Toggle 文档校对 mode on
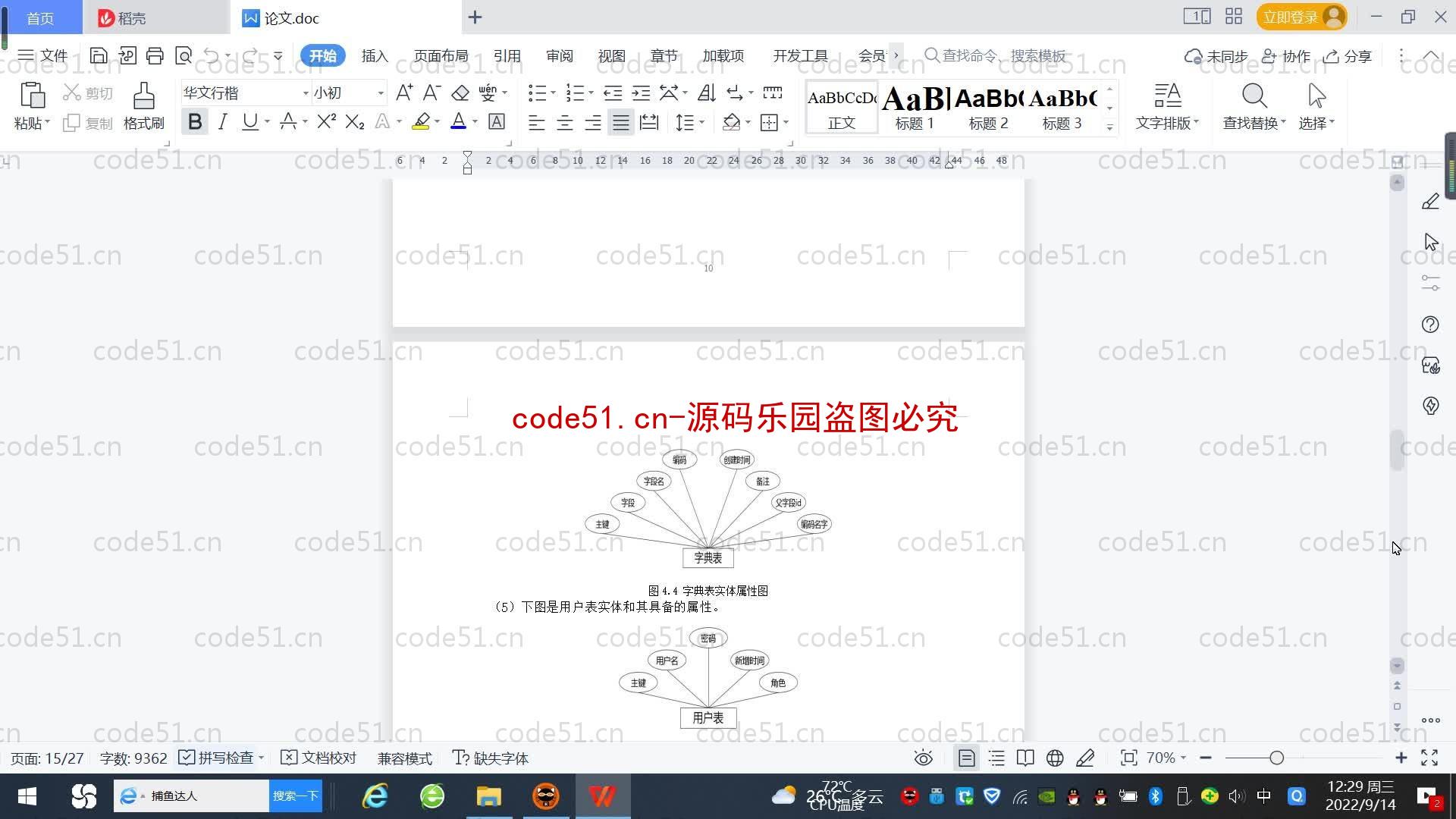 tap(319, 757)
